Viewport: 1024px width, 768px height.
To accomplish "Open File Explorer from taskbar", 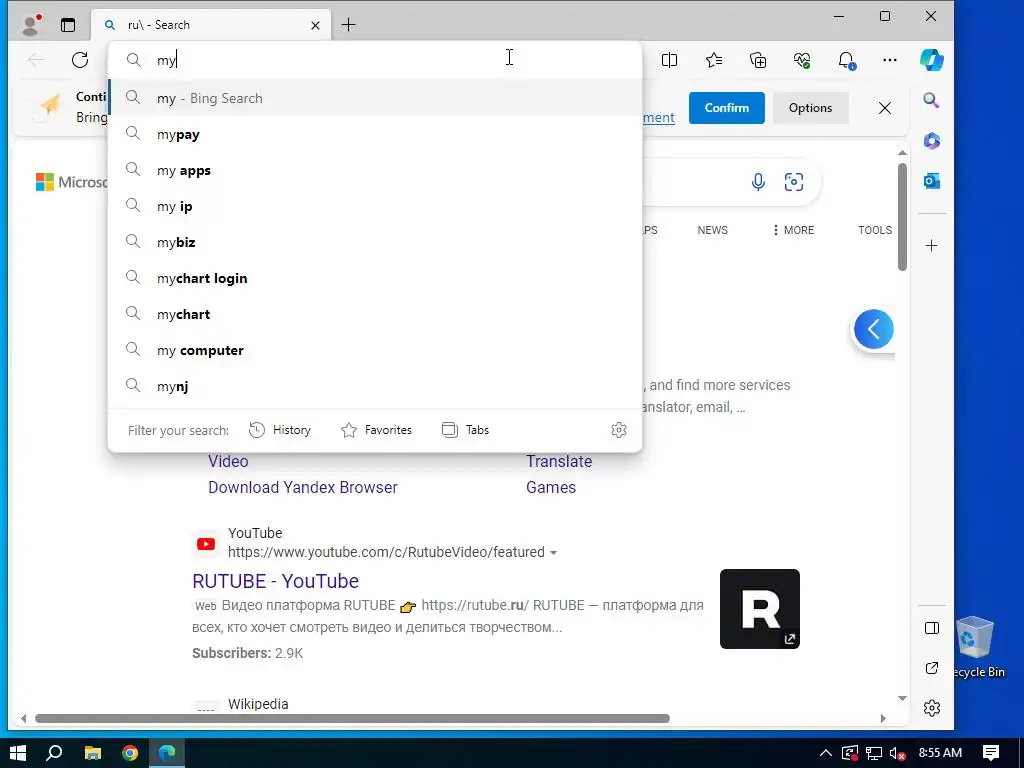I will pos(93,753).
